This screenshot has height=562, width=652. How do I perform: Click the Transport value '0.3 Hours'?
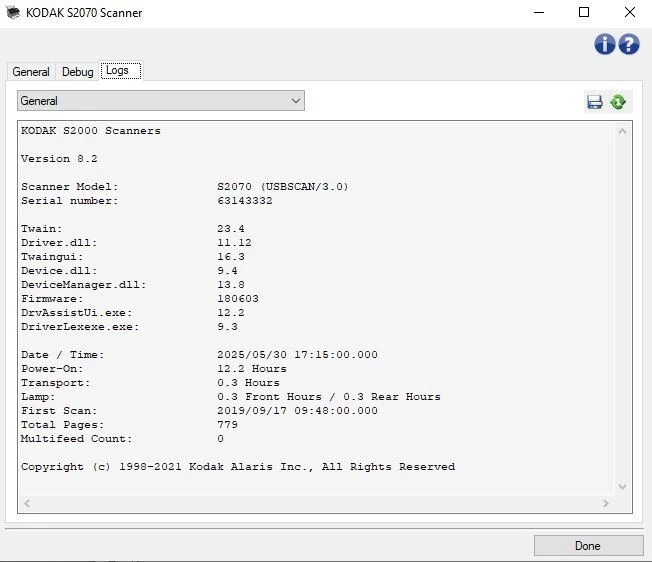(248, 383)
